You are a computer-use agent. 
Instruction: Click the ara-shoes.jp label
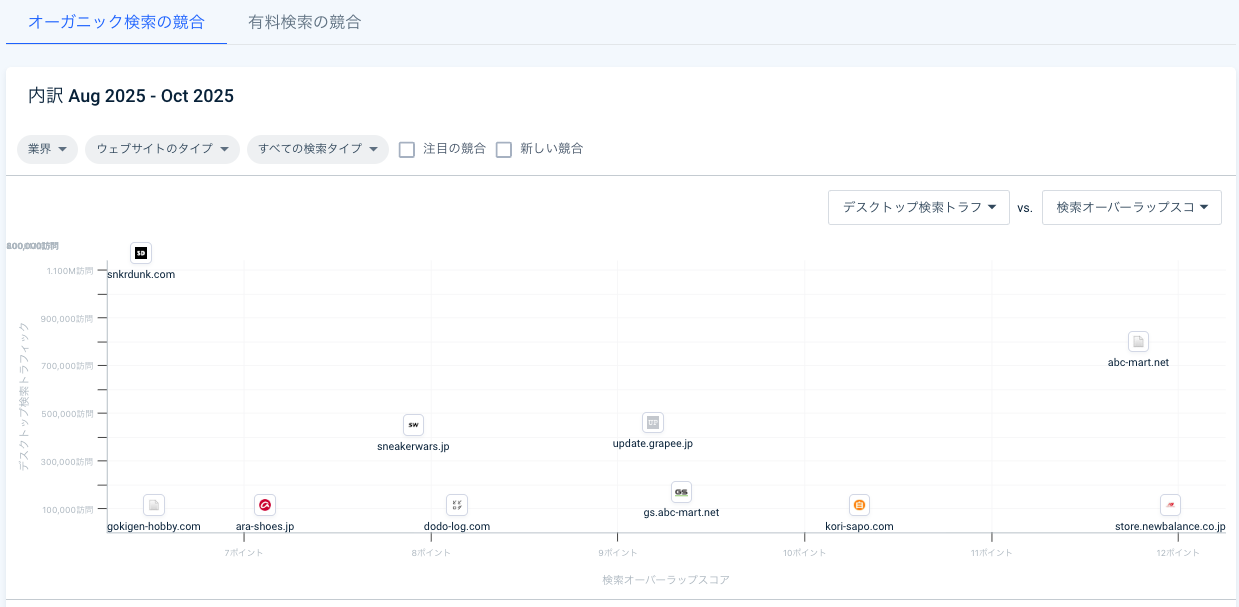pos(265,526)
